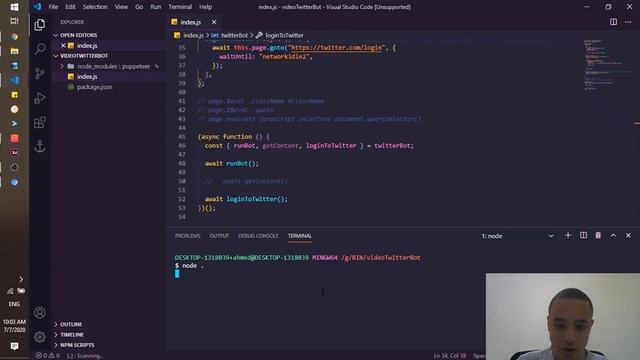This screenshot has height=360, width=640.
Task: Open package.json in the file tree
Action: pos(94,87)
